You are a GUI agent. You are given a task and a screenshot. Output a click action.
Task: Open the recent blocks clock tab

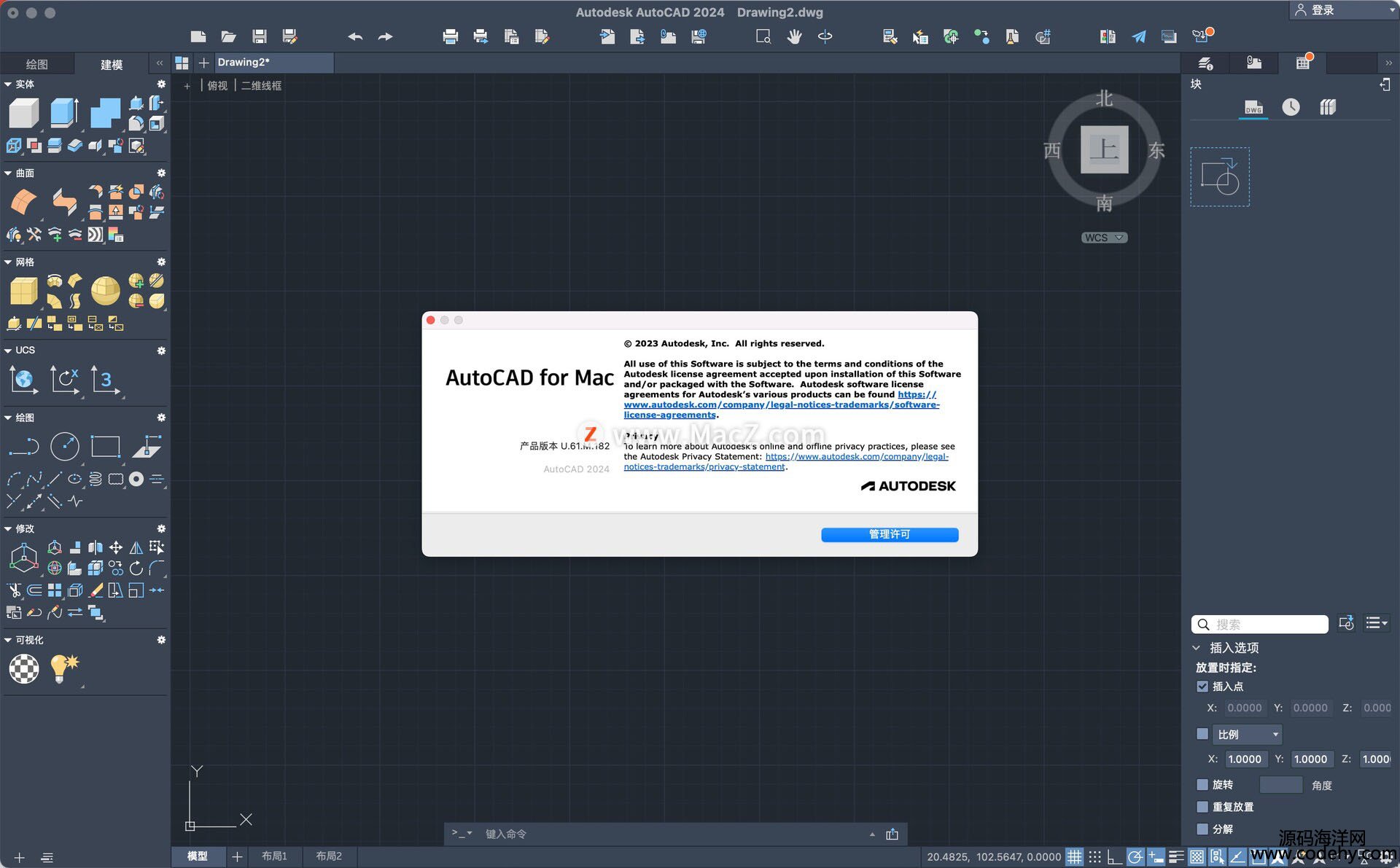[x=1291, y=108]
